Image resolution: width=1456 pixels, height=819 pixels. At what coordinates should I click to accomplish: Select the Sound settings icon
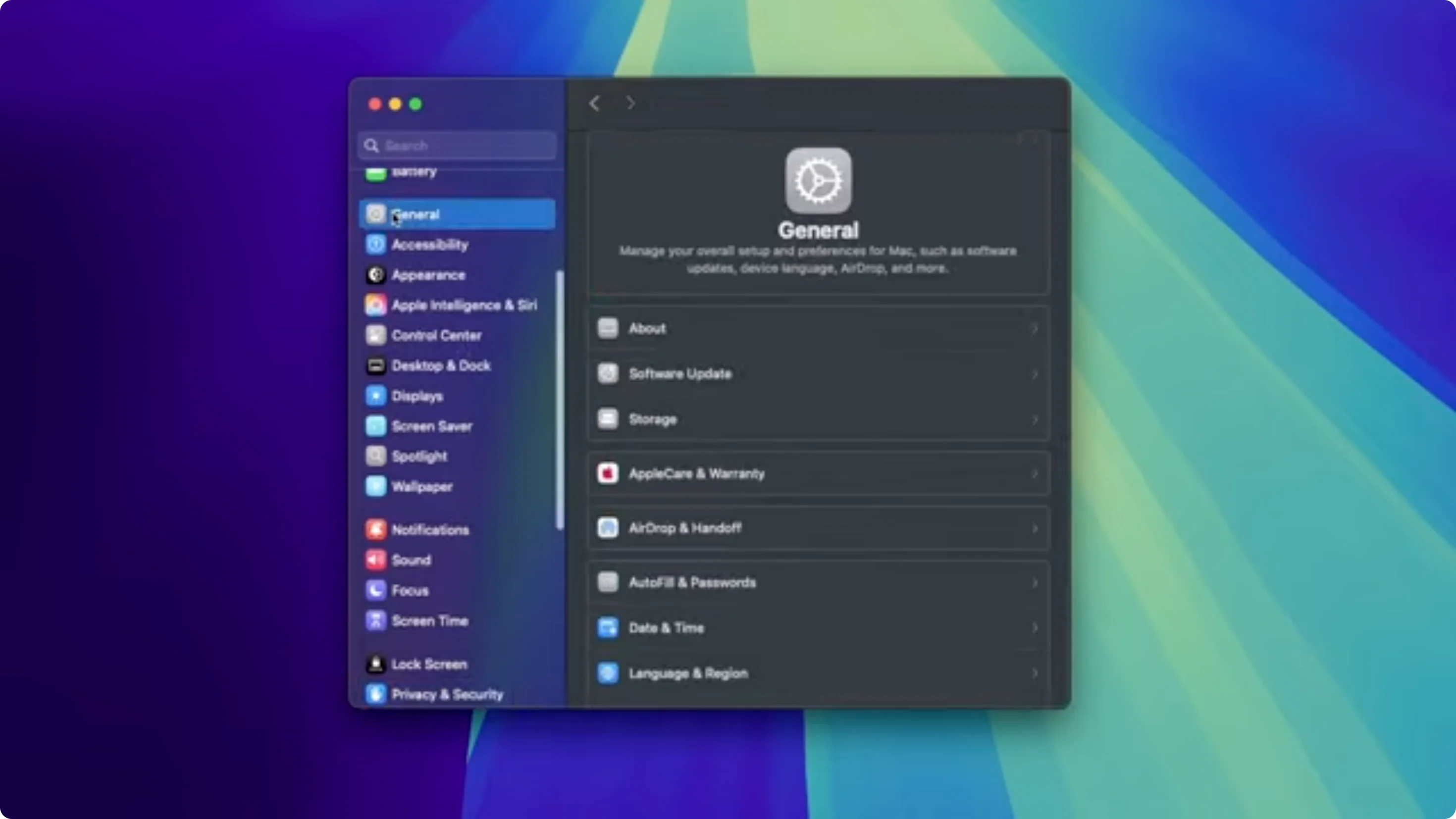coord(376,560)
